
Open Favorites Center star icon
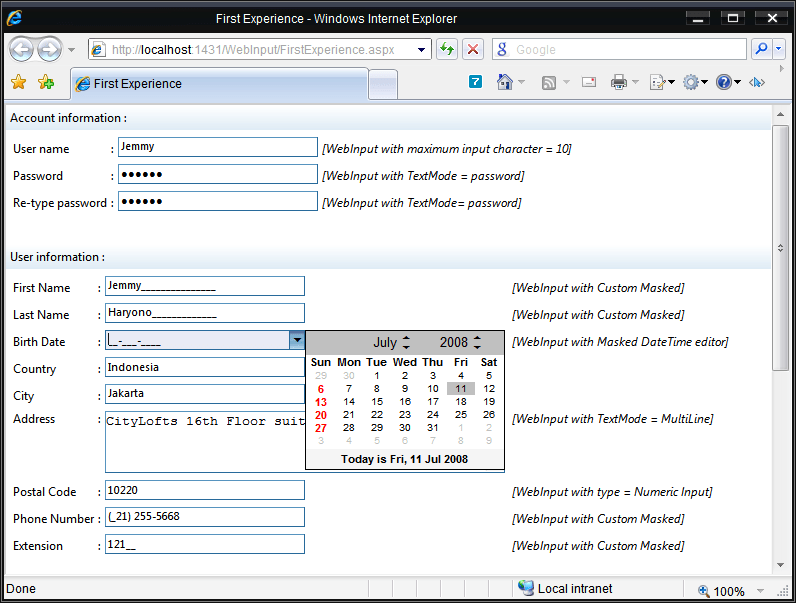19,83
